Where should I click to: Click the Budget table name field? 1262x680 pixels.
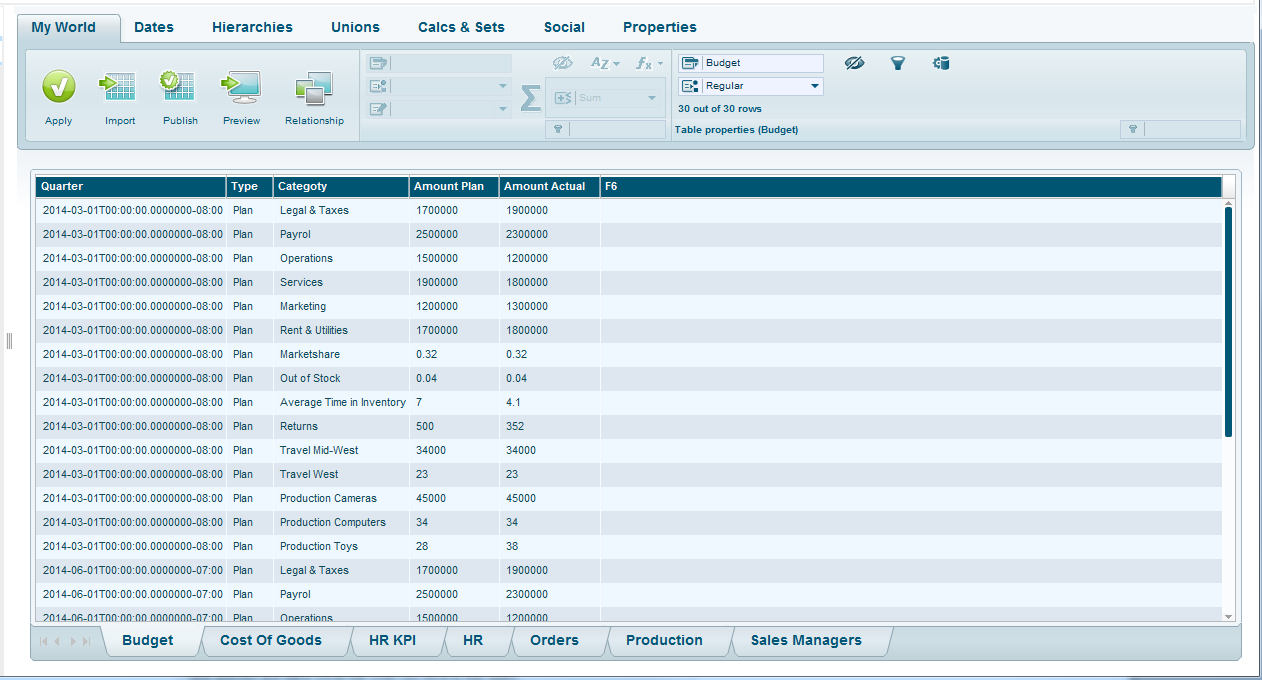click(x=762, y=63)
